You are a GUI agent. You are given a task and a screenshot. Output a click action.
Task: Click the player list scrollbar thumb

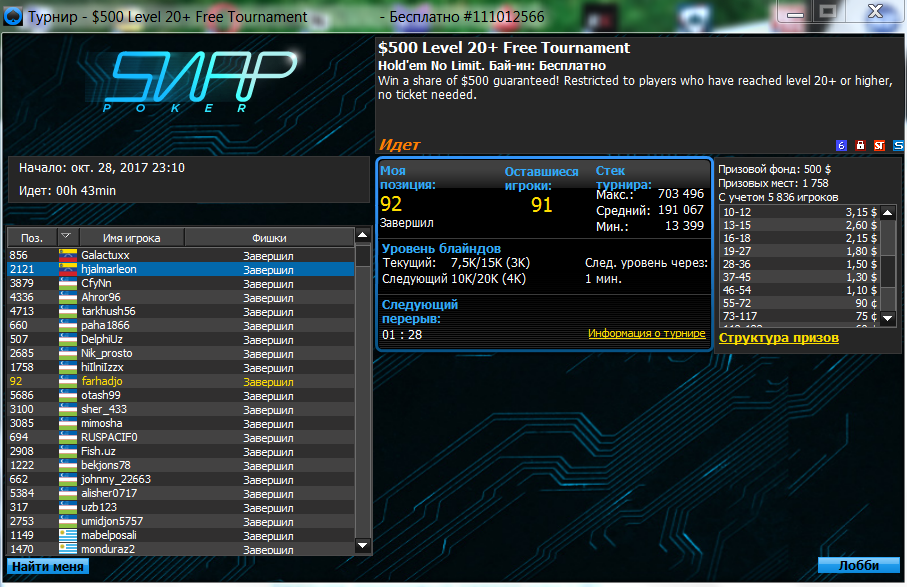(x=363, y=255)
